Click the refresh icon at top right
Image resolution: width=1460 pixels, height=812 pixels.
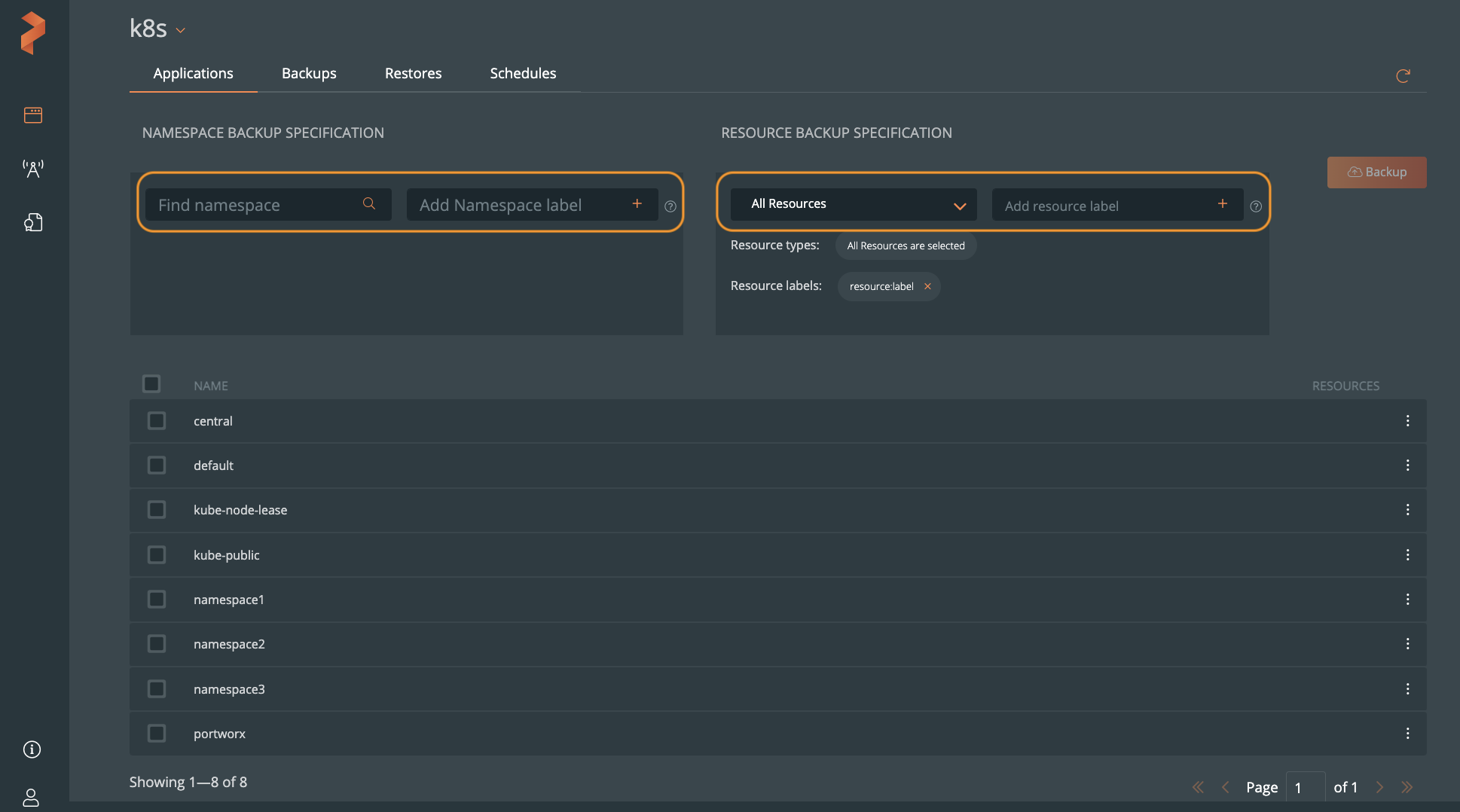1402,76
